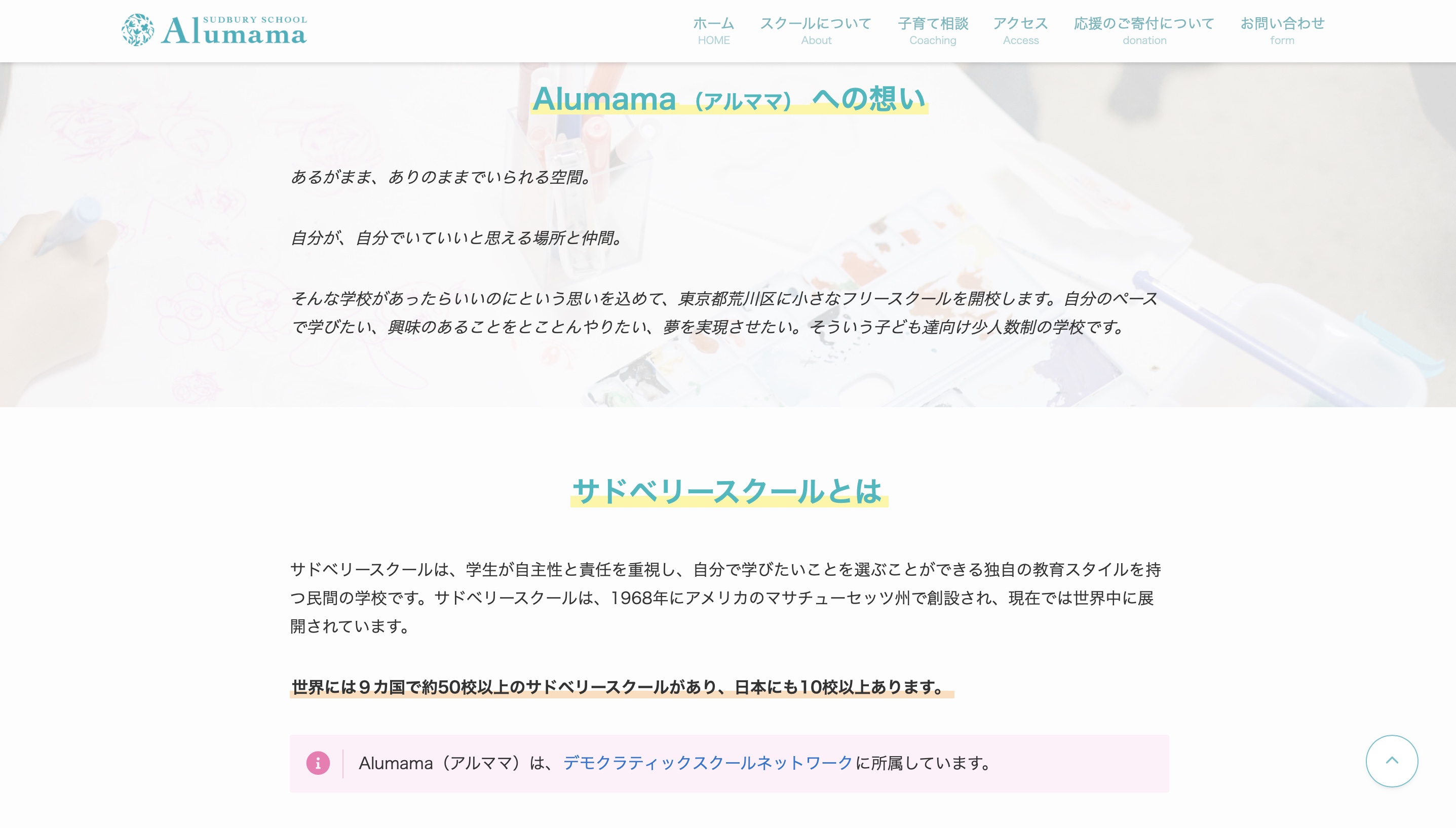Open the ホーム HOME menu item
1456x828 pixels.
[x=714, y=31]
